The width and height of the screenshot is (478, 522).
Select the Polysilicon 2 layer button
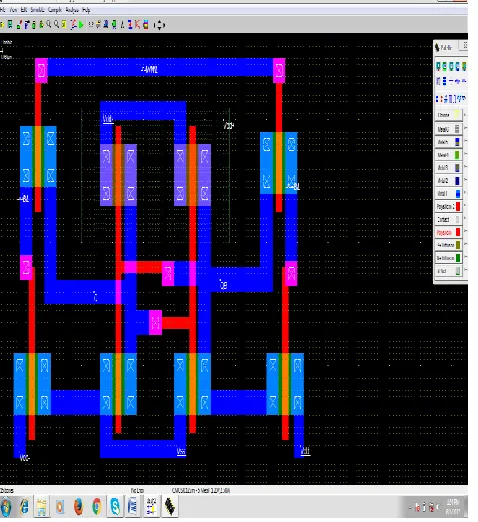(x=449, y=206)
